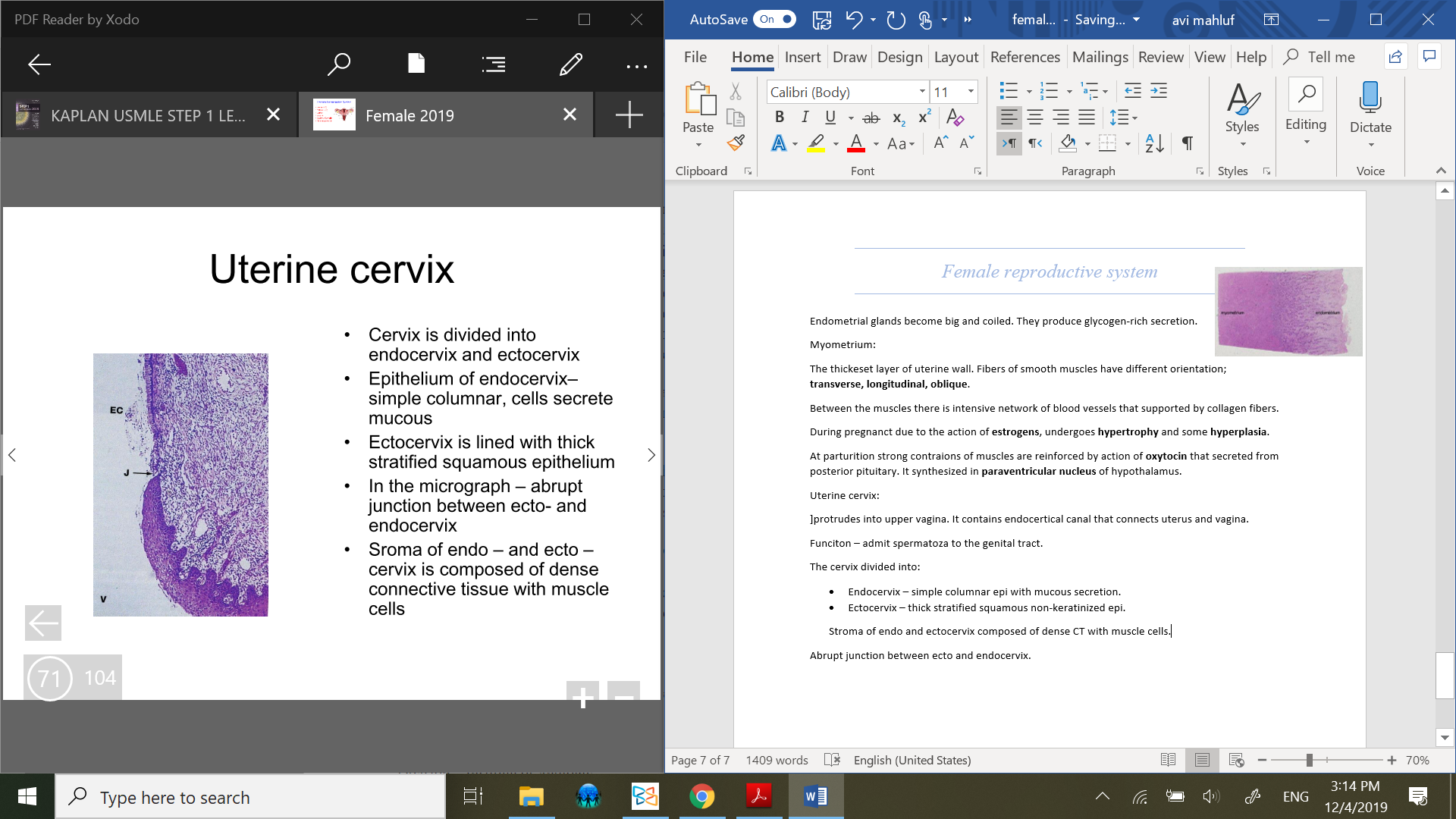This screenshot has width=1456, height=819.
Task: Apply strikethrough formatting
Action: (871, 118)
